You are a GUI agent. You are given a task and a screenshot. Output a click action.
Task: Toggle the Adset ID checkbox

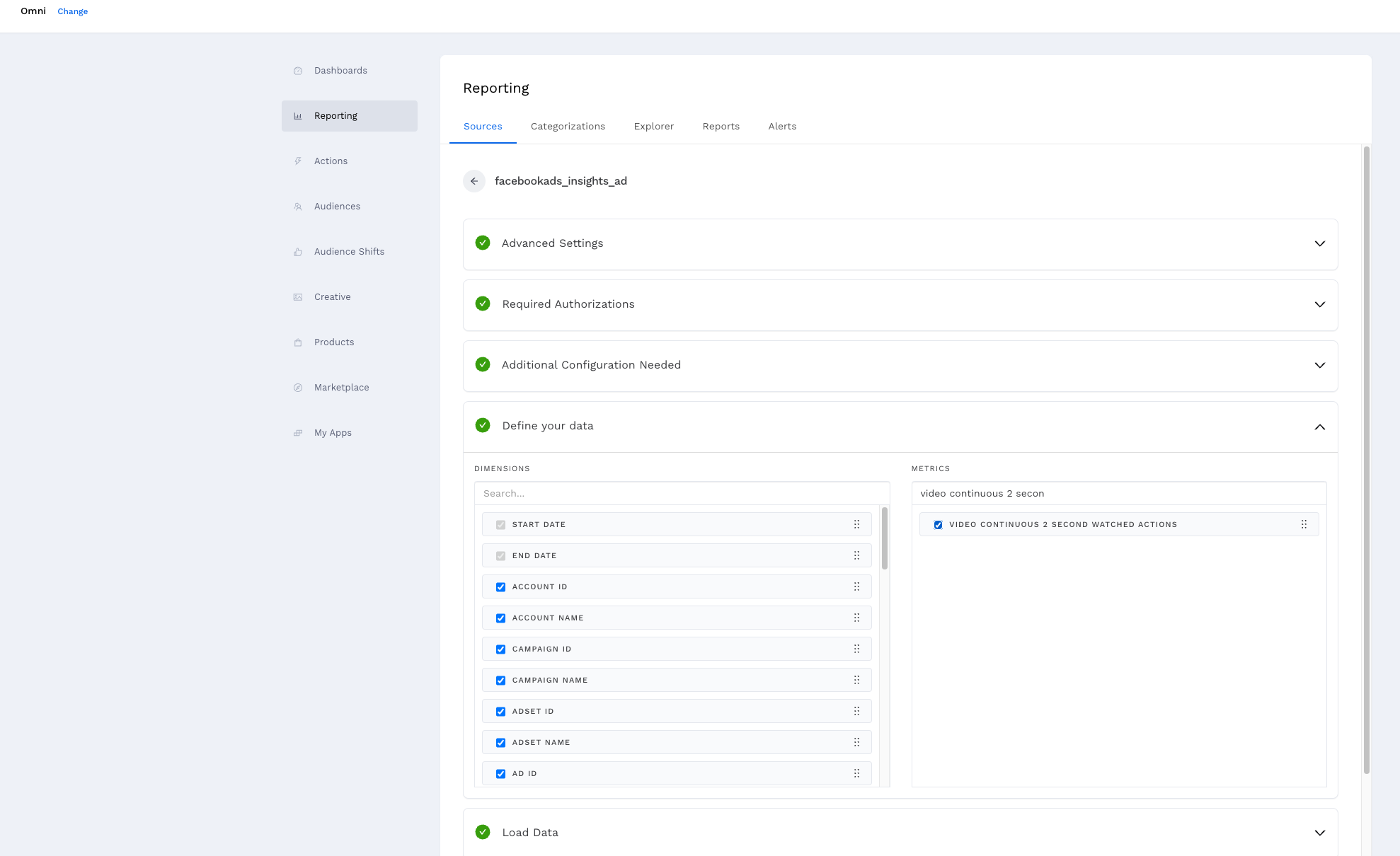[500, 712]
